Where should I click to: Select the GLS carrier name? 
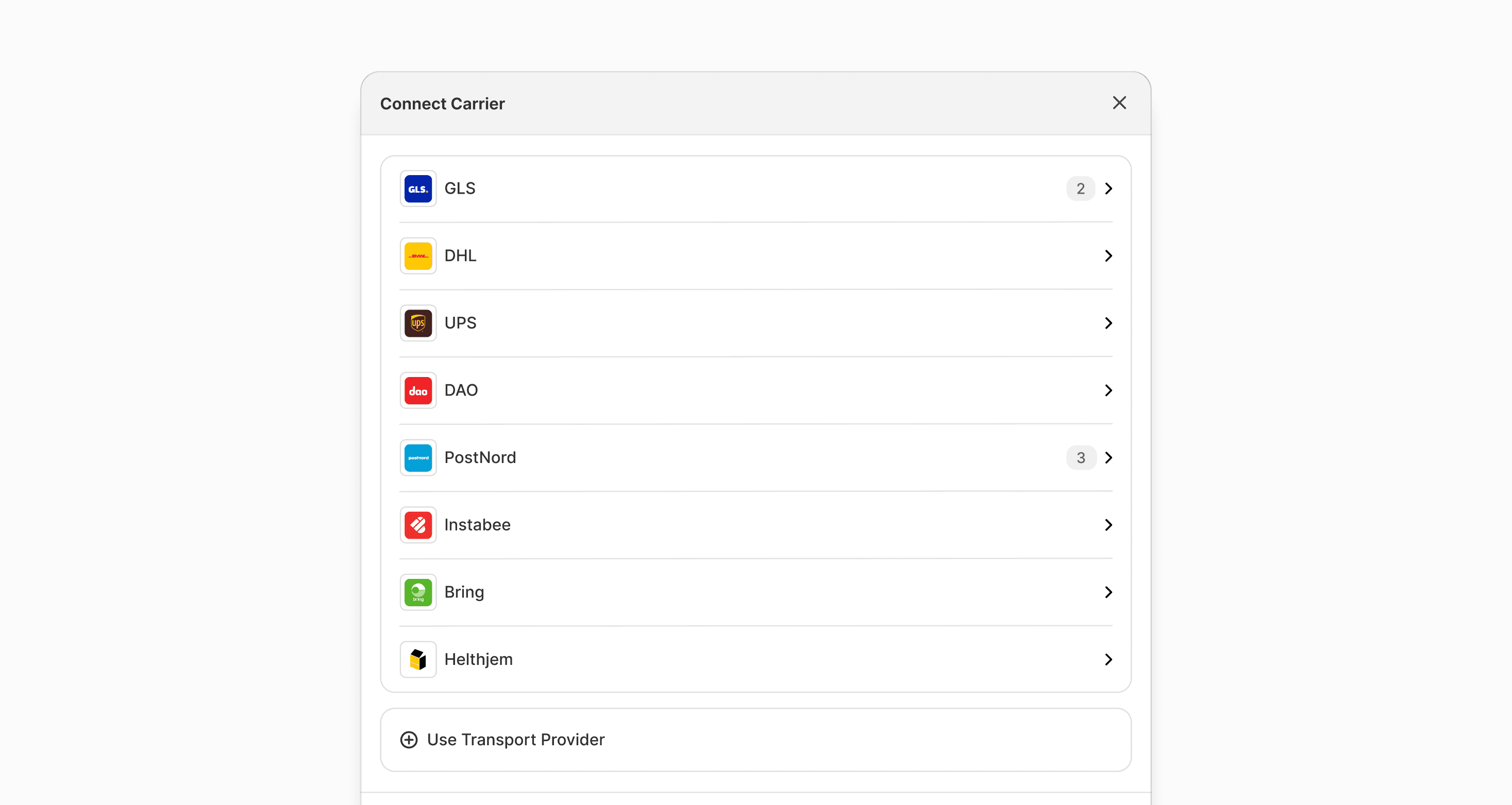tap(460, 189)
